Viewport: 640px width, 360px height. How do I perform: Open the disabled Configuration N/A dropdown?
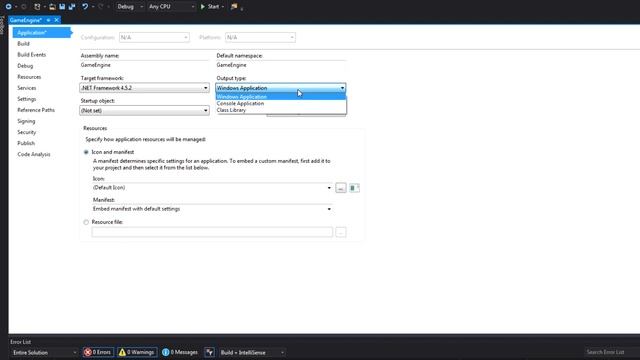click(154, 38)
